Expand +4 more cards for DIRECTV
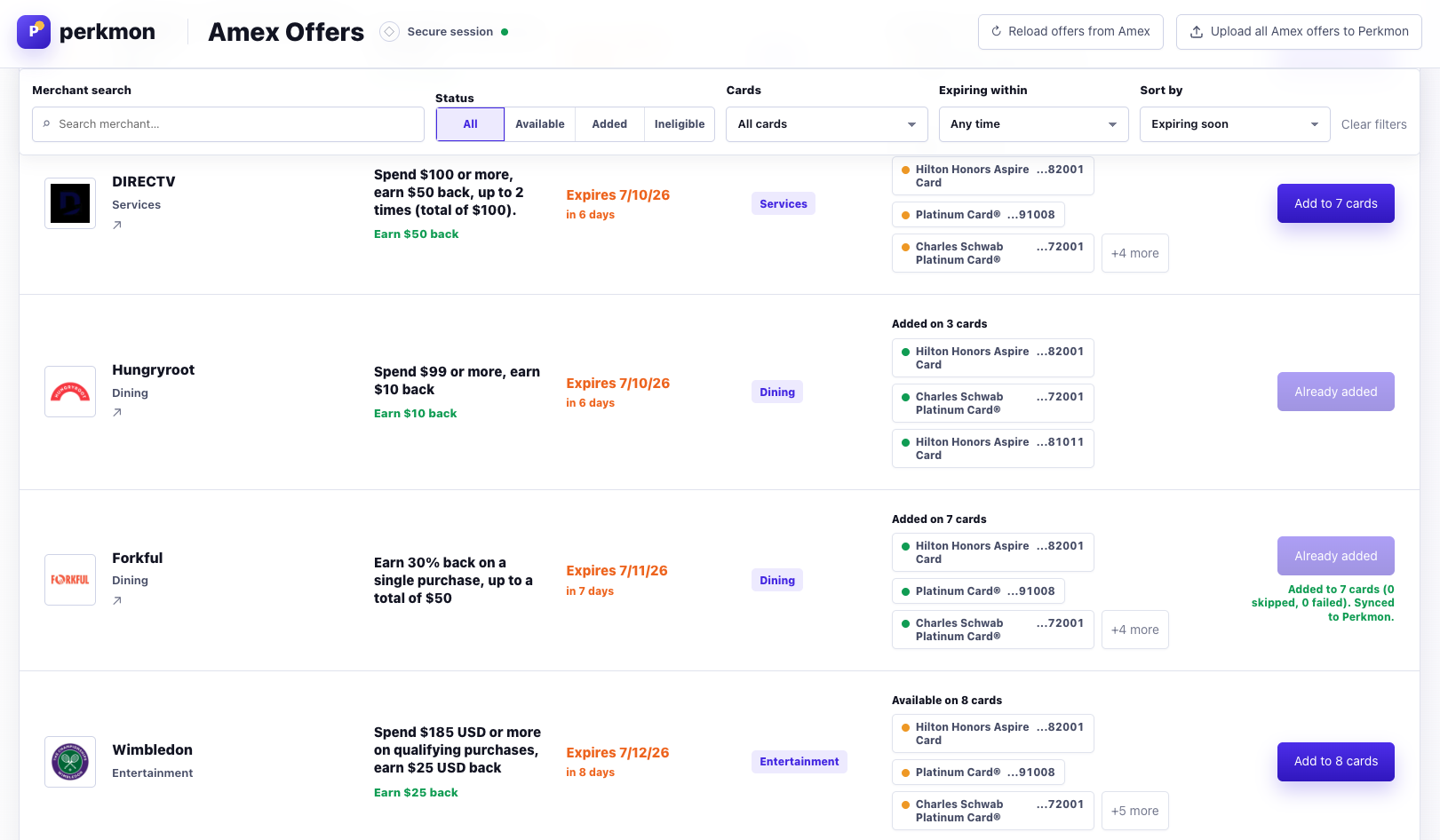This screenshot has height=840, width=1440. click(1134, 253)
